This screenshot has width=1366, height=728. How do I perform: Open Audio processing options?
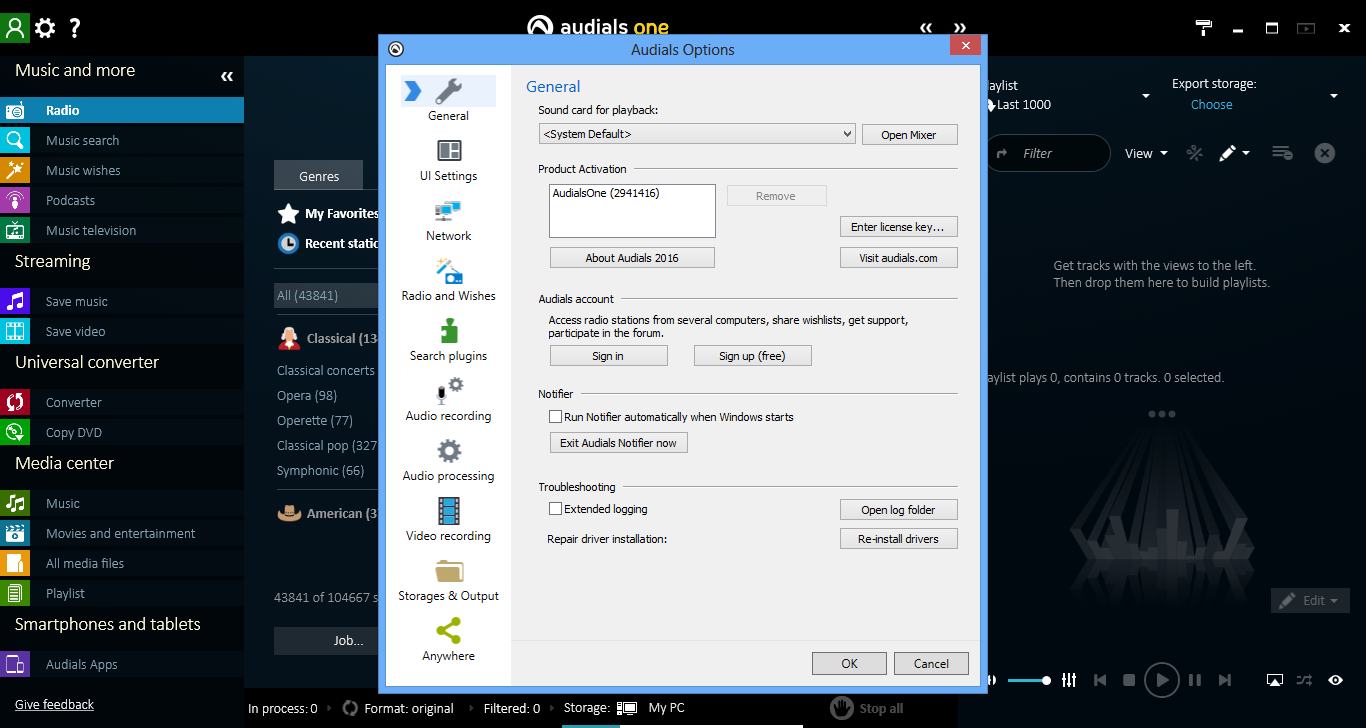click(448, 460)
